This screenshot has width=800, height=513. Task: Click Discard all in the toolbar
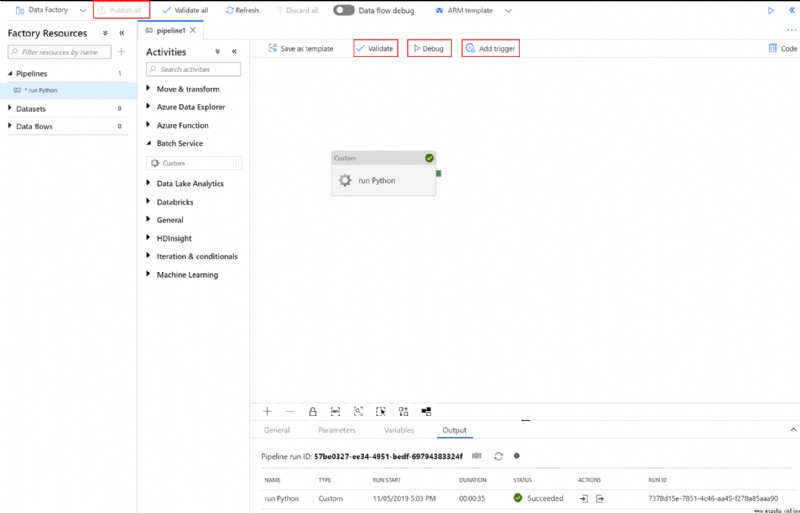pos(297,10)
